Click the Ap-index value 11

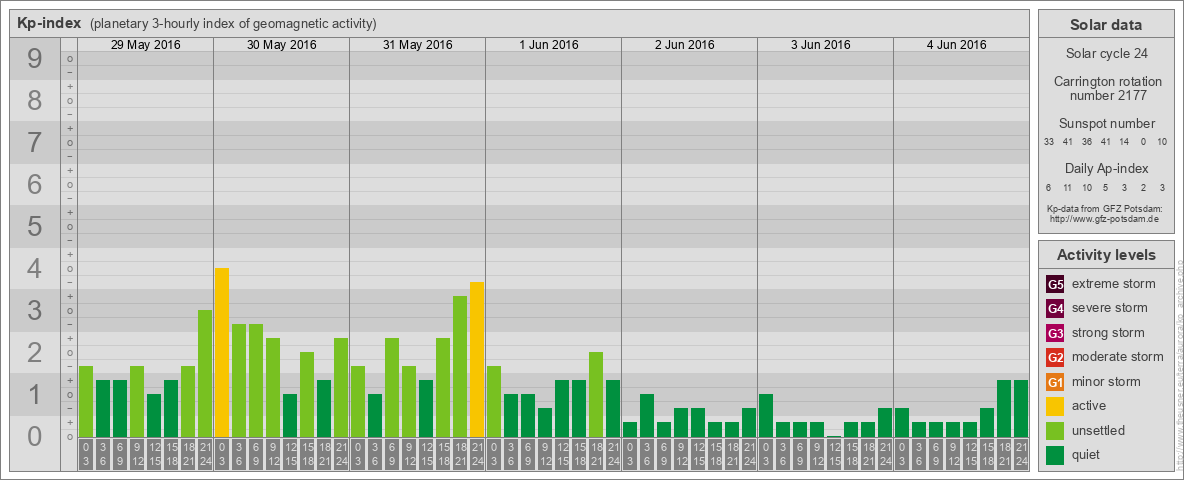1068,187
